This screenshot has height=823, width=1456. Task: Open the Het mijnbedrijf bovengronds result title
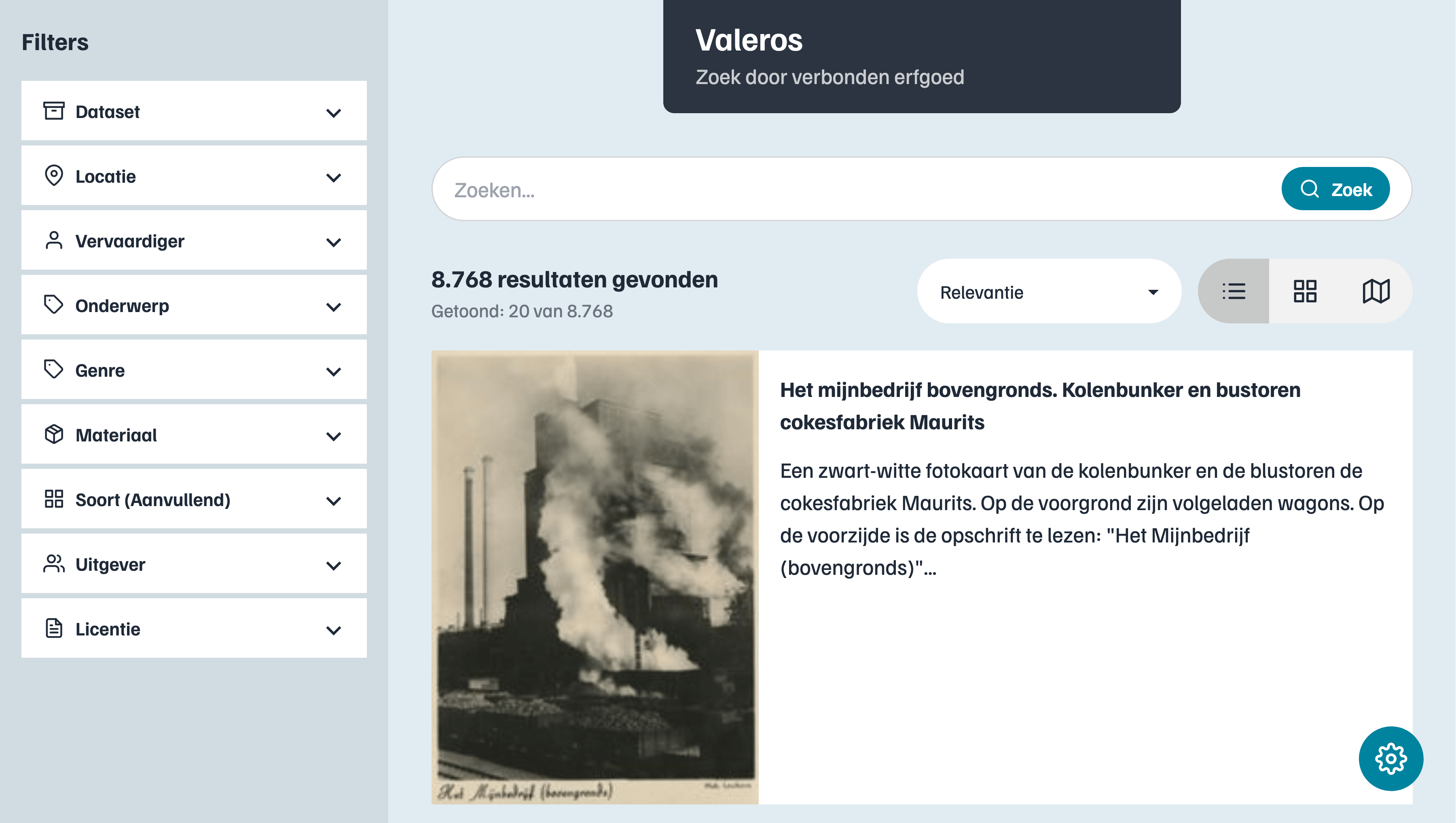[1040, 406]
